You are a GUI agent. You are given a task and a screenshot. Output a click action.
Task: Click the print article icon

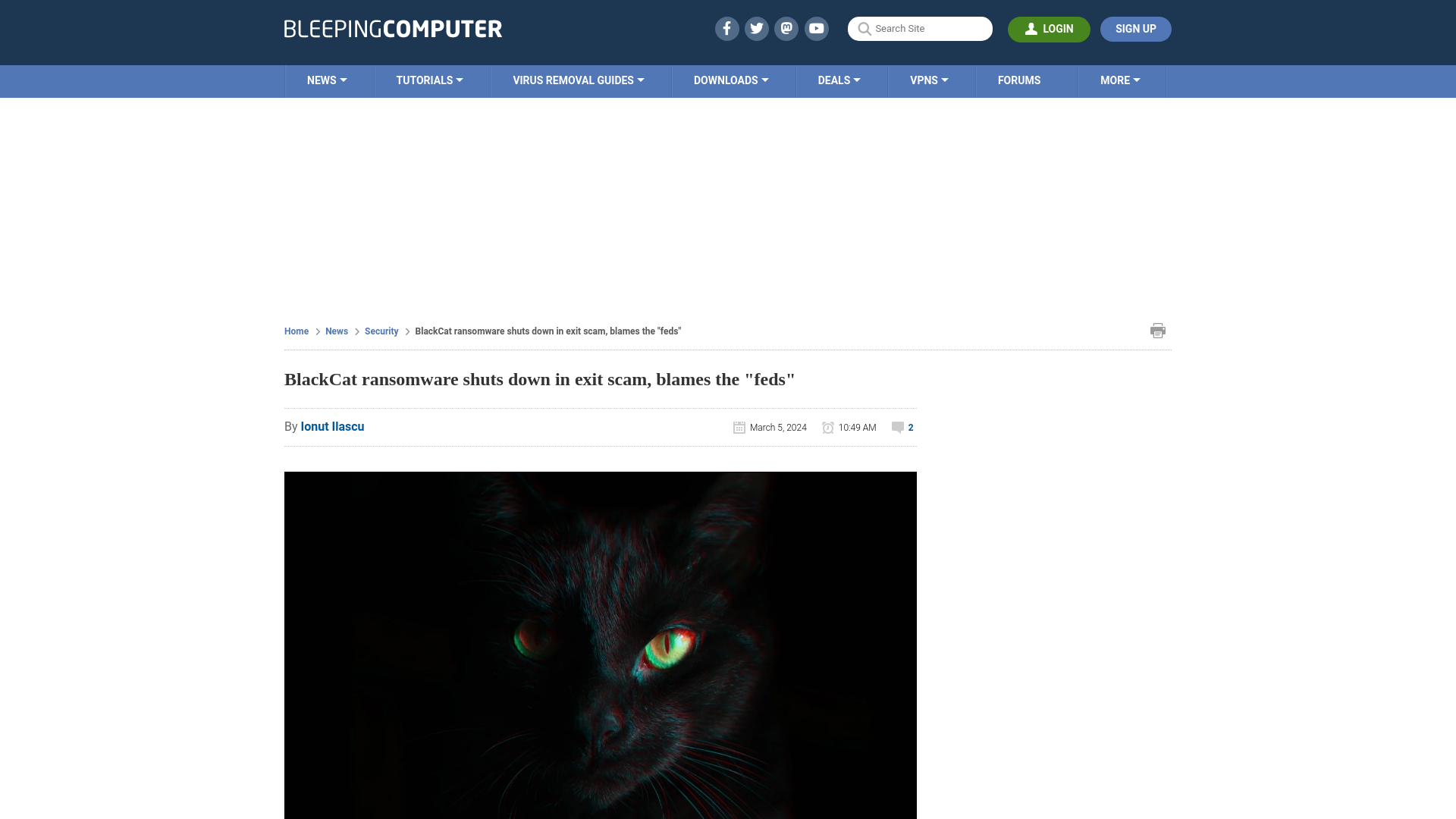coord(1158,330)
